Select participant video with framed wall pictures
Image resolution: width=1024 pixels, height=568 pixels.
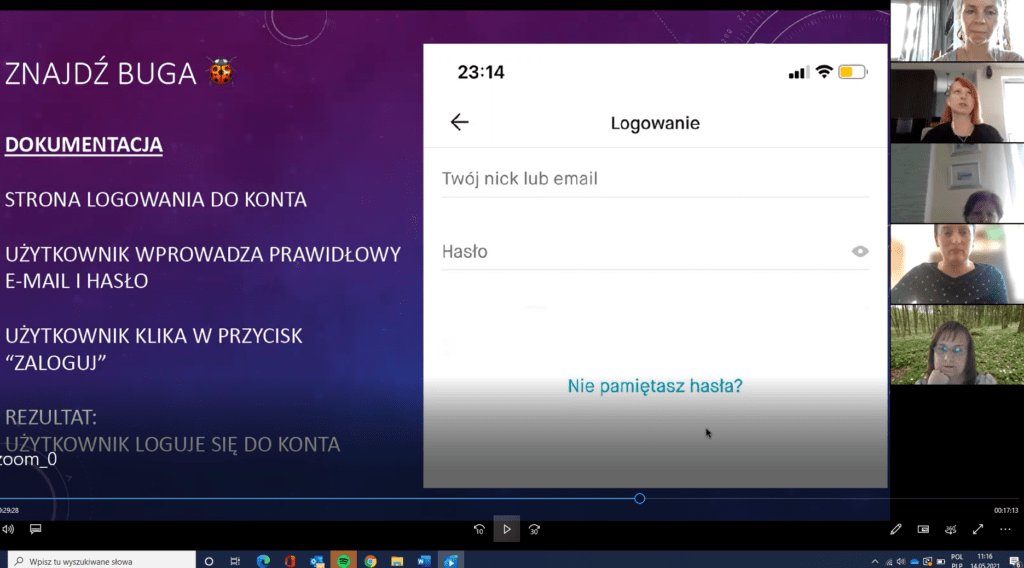(957, 183)
